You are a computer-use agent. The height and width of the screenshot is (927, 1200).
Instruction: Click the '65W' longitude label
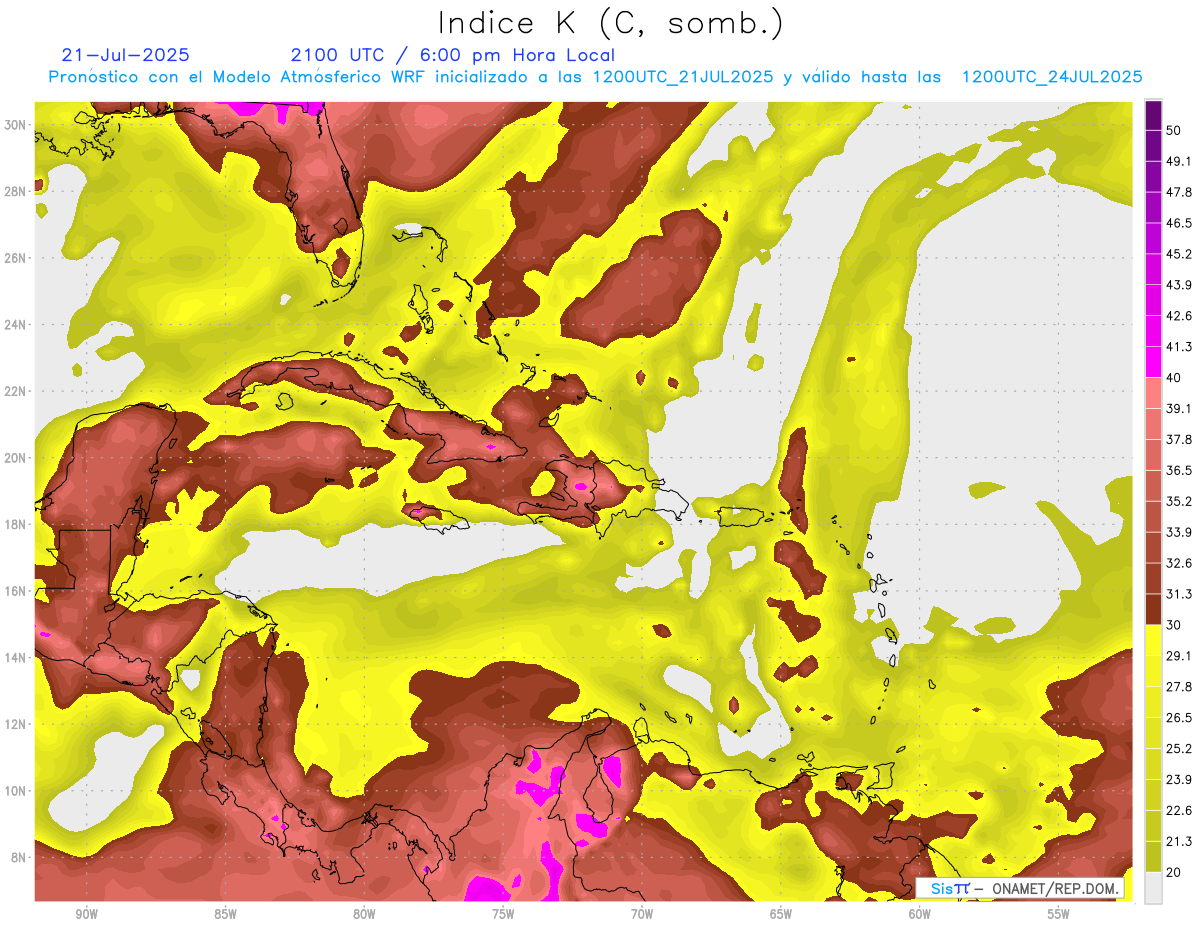(781, 914)
